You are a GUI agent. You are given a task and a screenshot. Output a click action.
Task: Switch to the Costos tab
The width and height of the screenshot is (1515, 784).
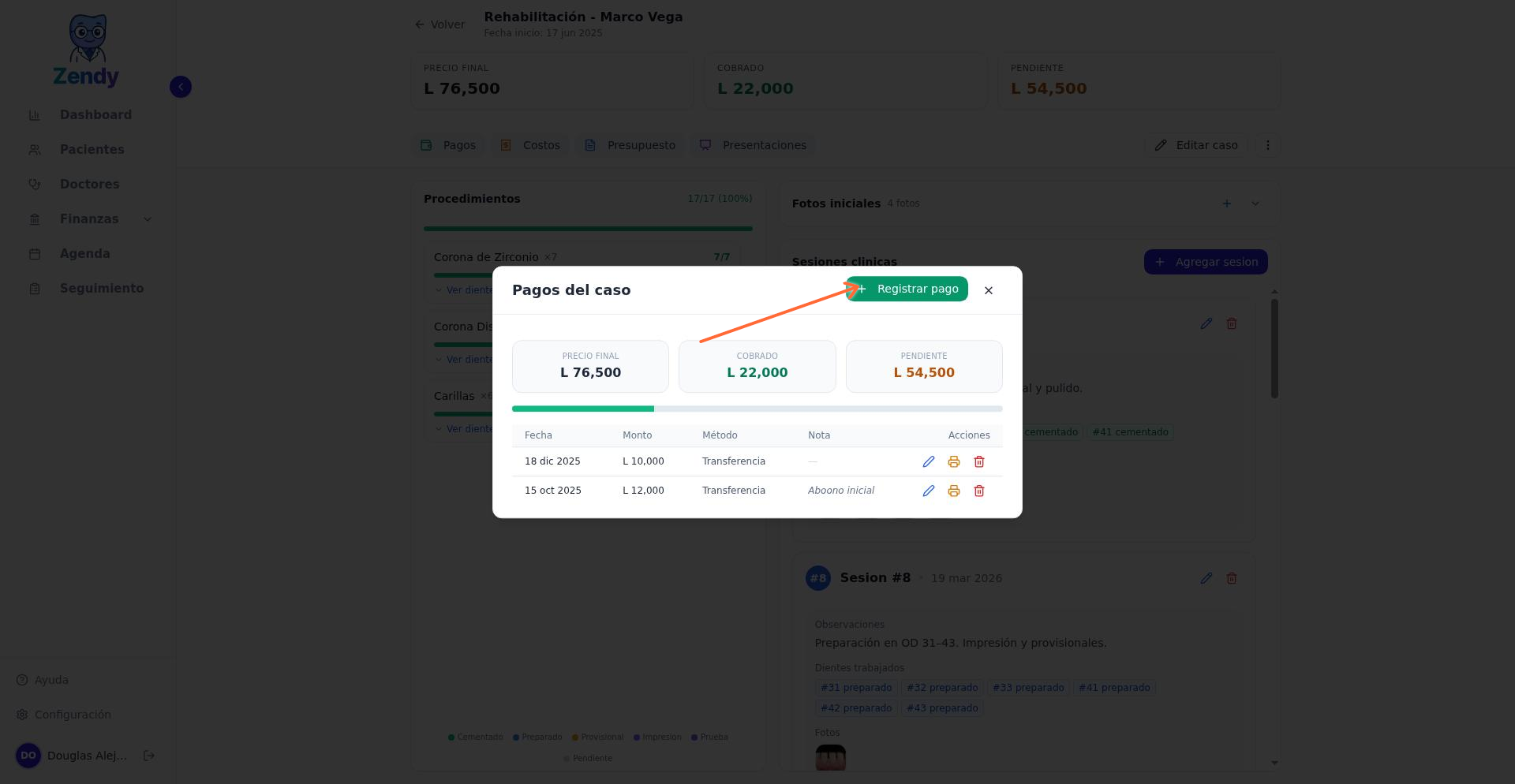tap(531, 145)
